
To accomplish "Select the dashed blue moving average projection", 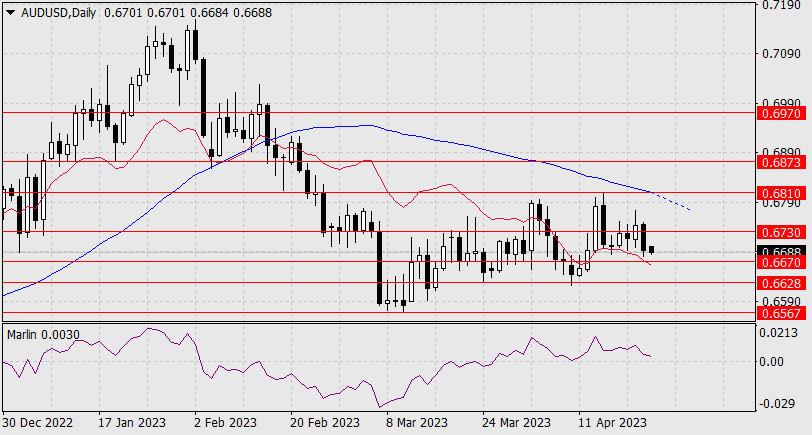I will [672, 201].
